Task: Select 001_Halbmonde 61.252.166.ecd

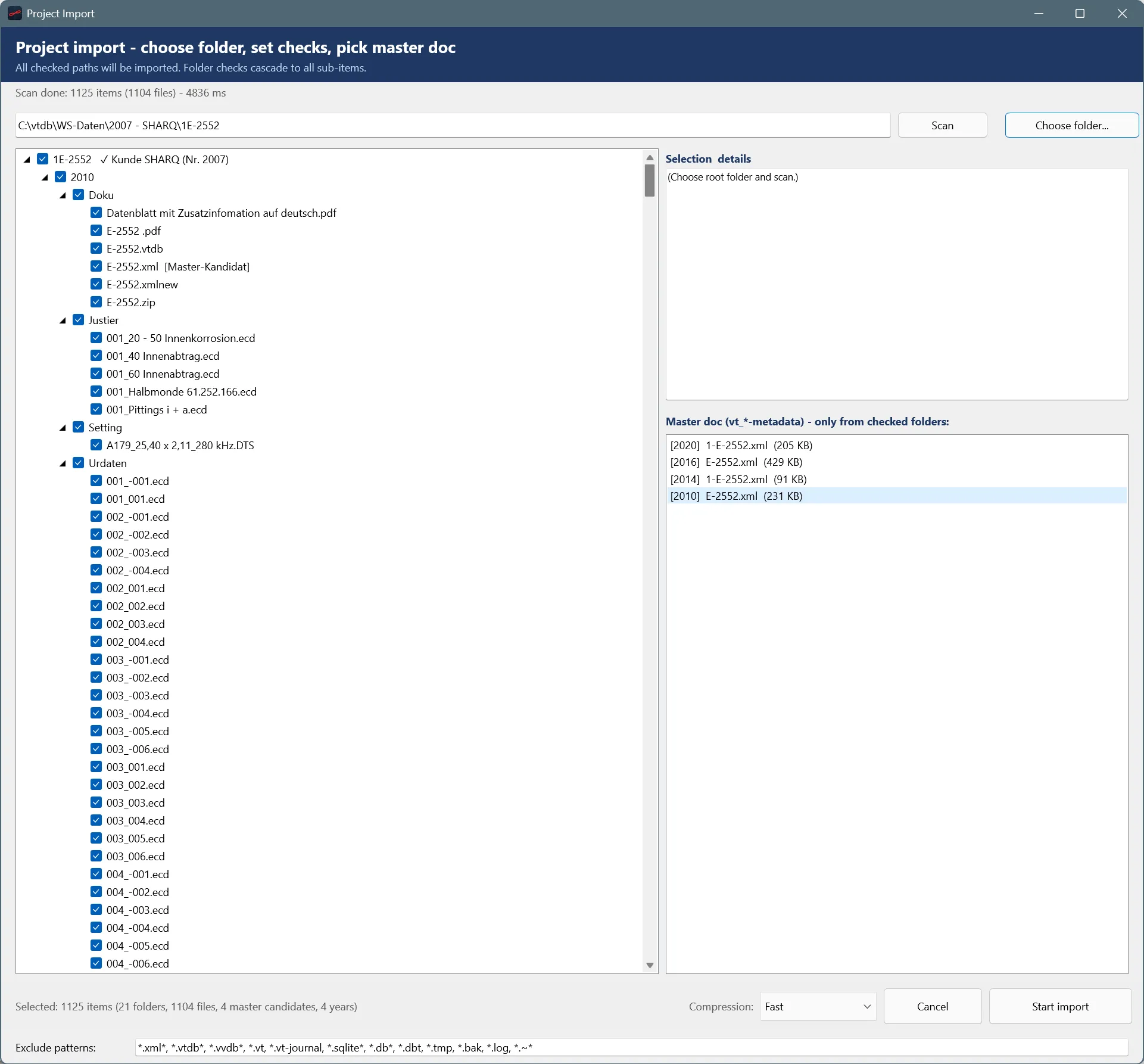Action: 181,391
